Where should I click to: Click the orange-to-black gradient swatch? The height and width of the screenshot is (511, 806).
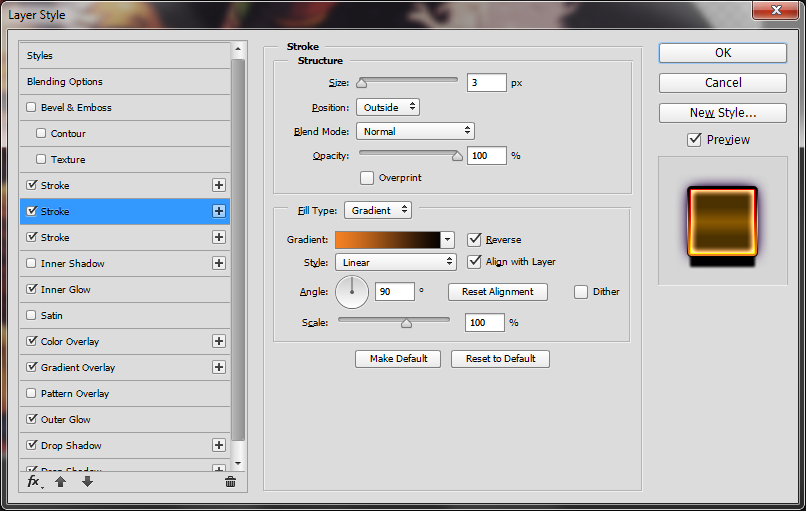(388, 240)
